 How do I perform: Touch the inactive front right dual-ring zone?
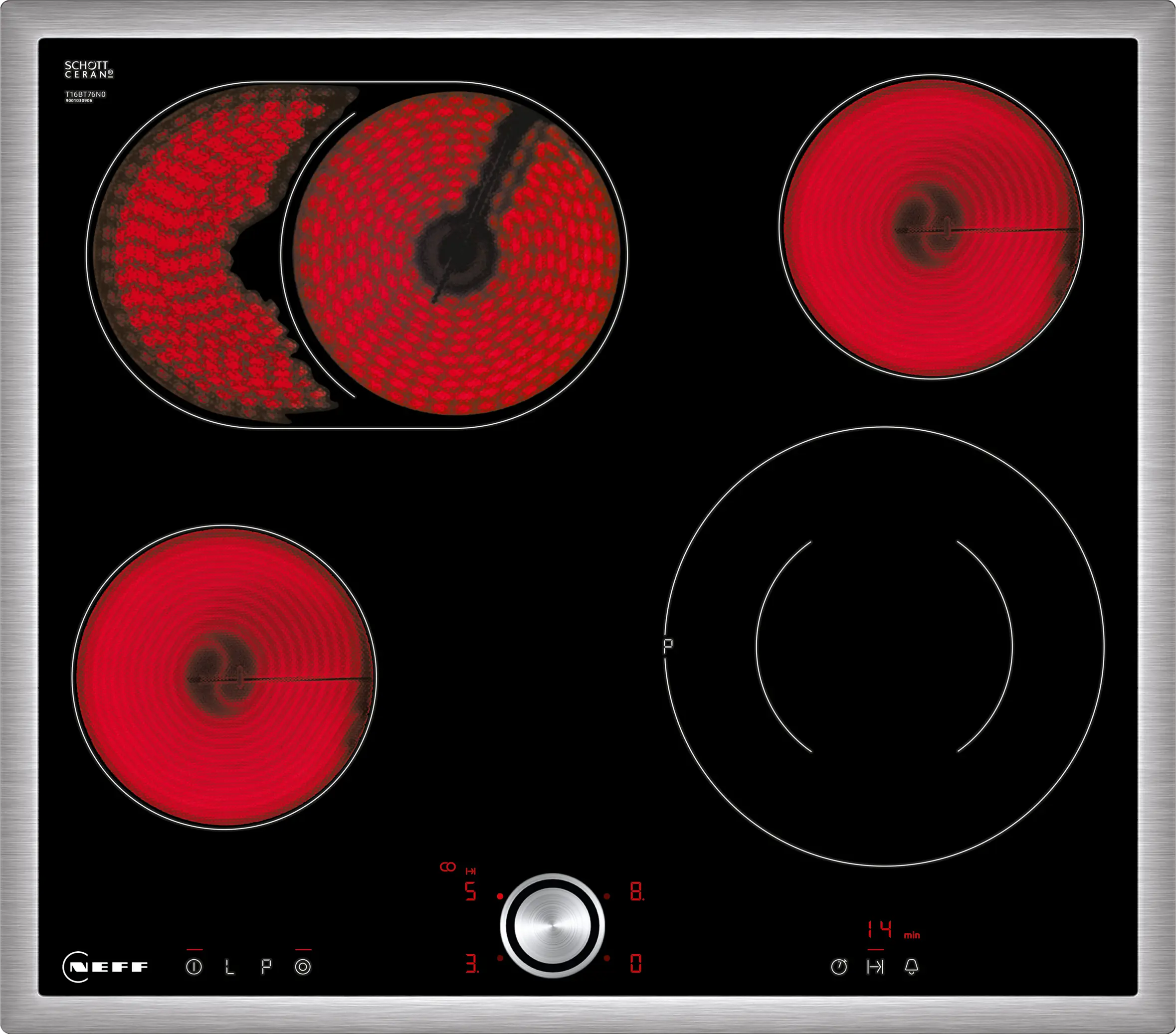click(884, 647)
